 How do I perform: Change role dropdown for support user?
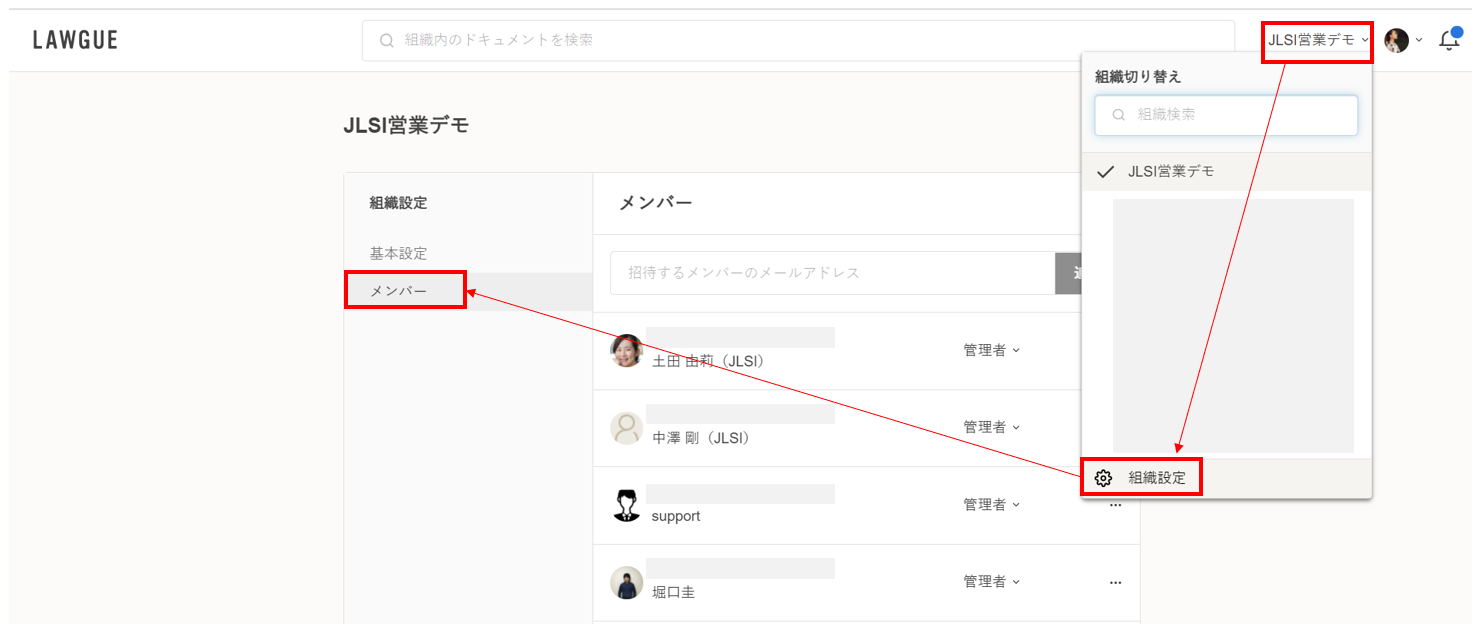[991, 505]
